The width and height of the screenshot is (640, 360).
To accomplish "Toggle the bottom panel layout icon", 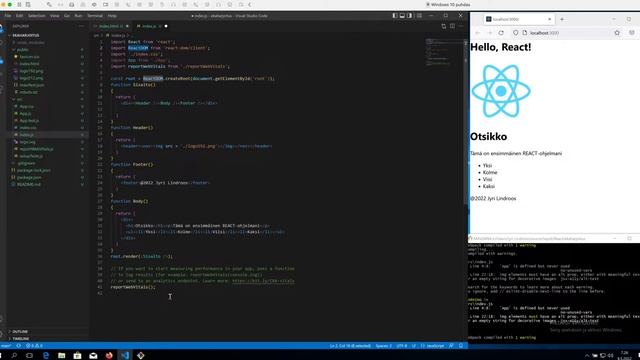I will (402, 16).
